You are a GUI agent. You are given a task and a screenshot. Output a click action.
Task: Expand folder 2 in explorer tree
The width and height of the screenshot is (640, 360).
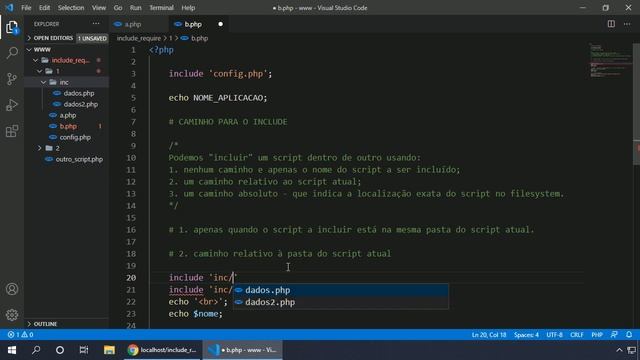[40, 148]
